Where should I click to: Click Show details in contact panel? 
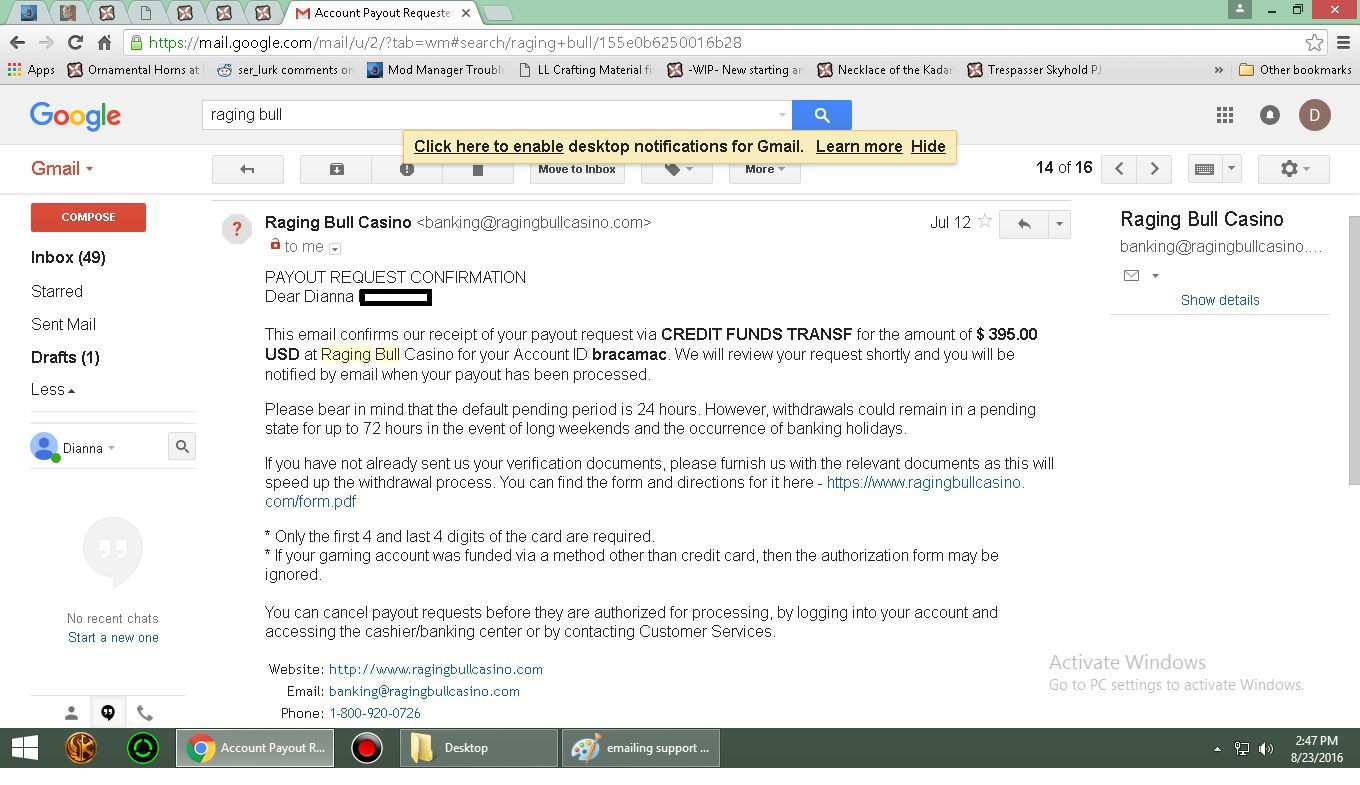pos(1220,300)
